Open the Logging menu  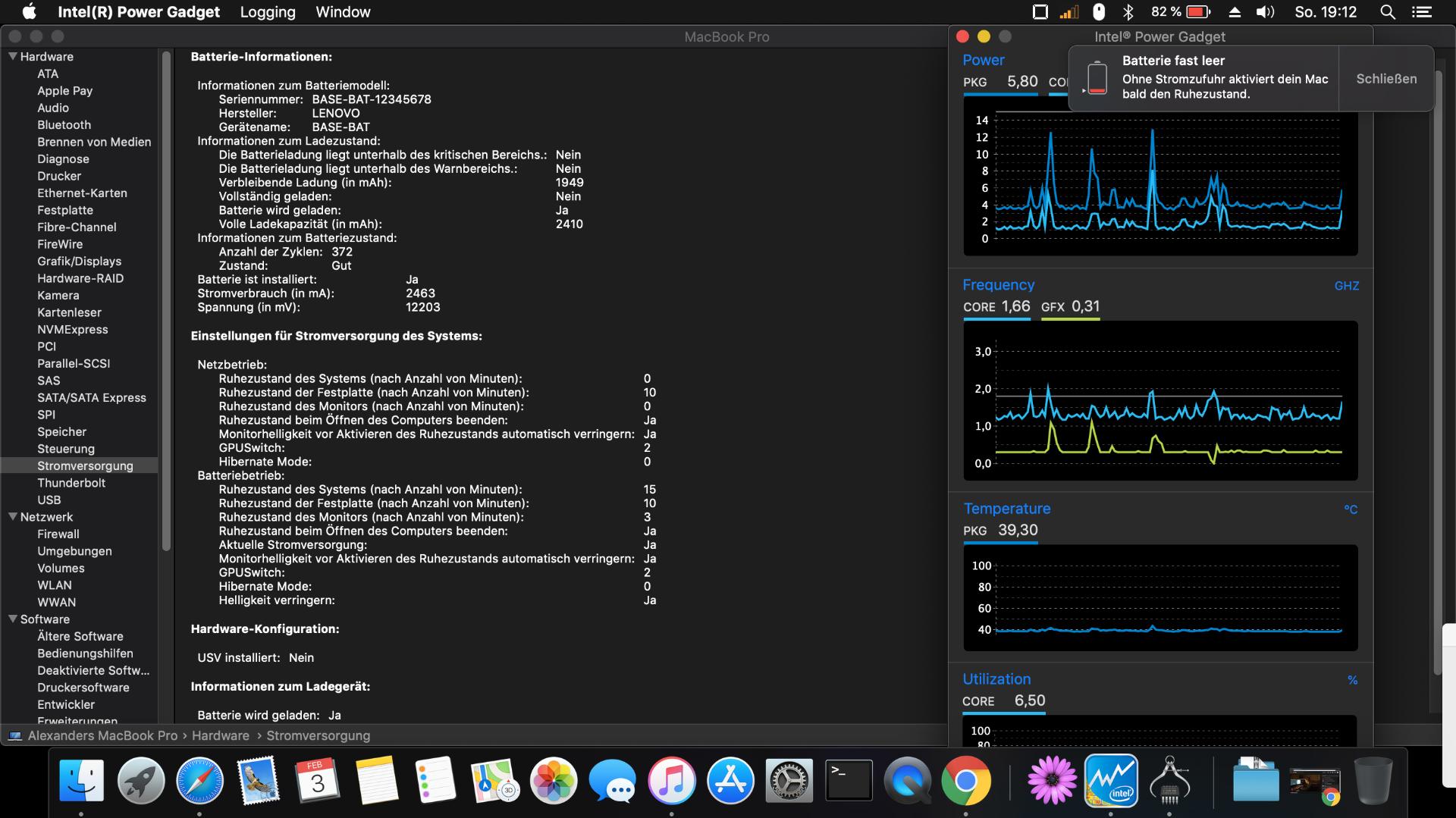268,12
